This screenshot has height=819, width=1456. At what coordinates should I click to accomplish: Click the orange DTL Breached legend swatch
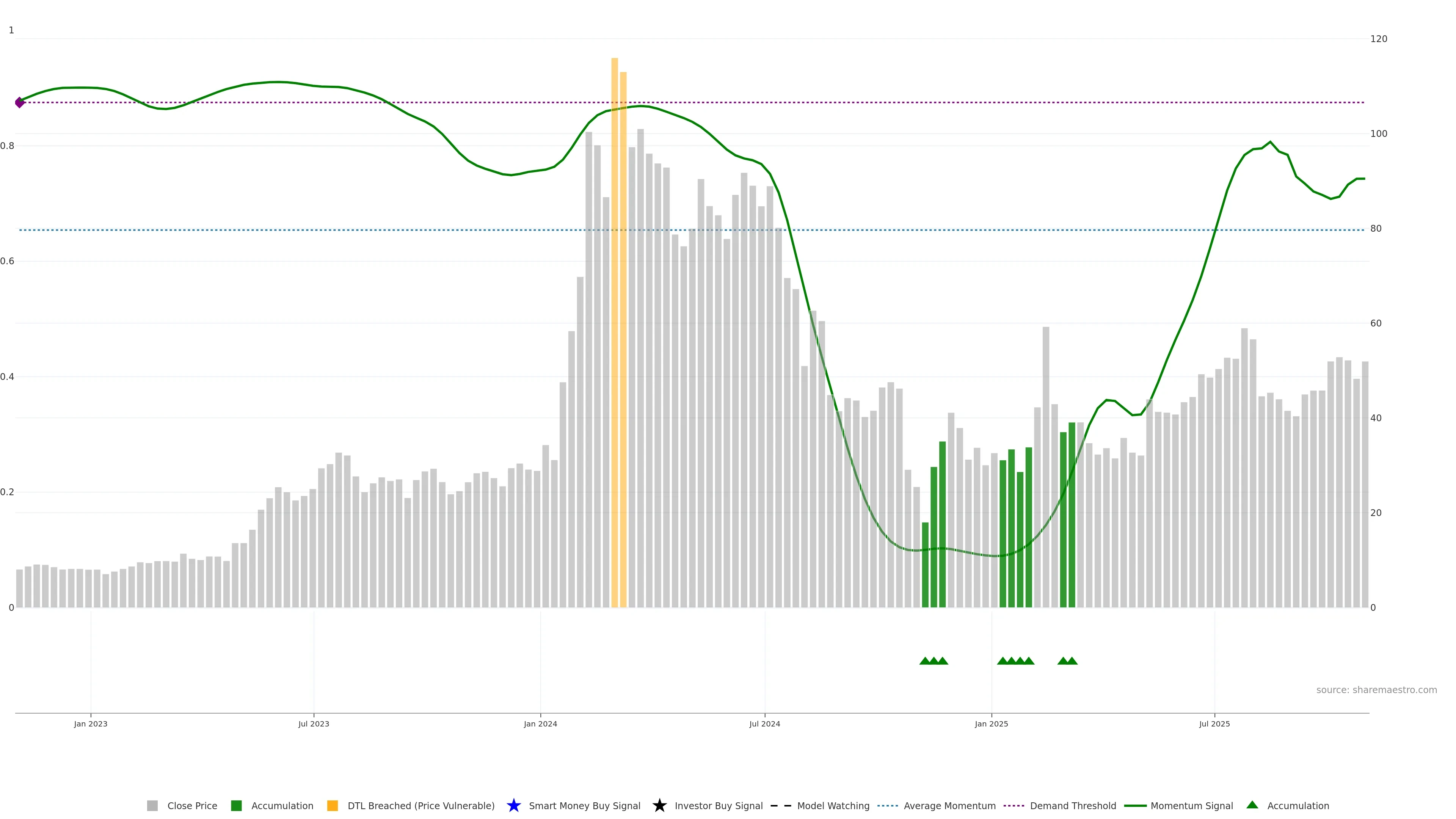tap(333, 805)
